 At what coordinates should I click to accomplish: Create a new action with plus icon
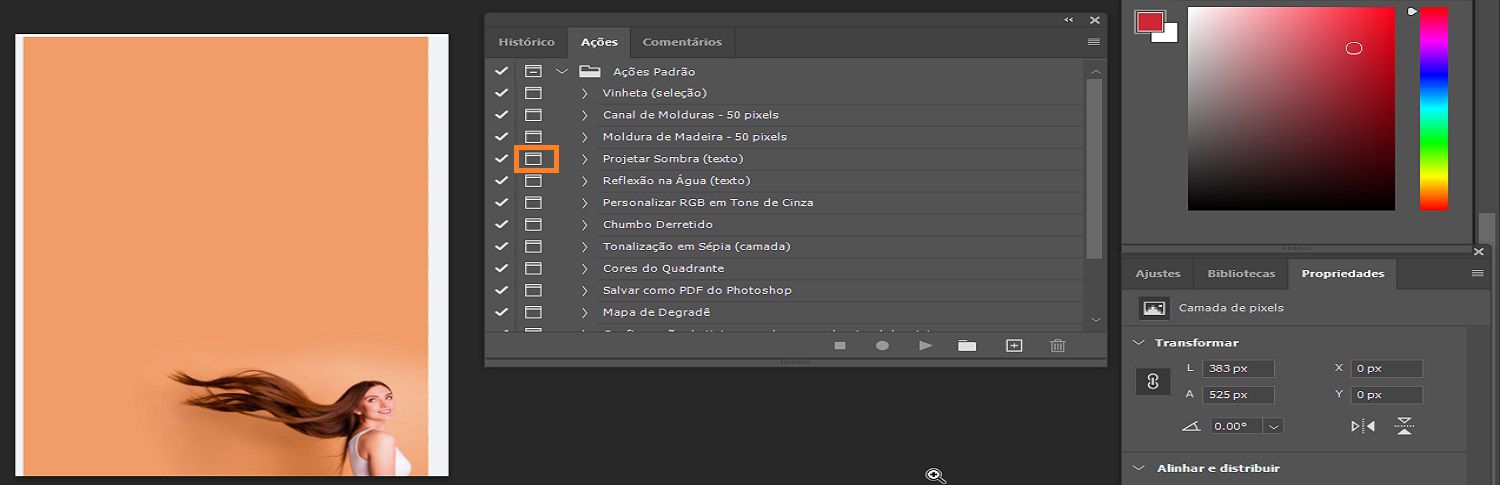(1014, 345)
